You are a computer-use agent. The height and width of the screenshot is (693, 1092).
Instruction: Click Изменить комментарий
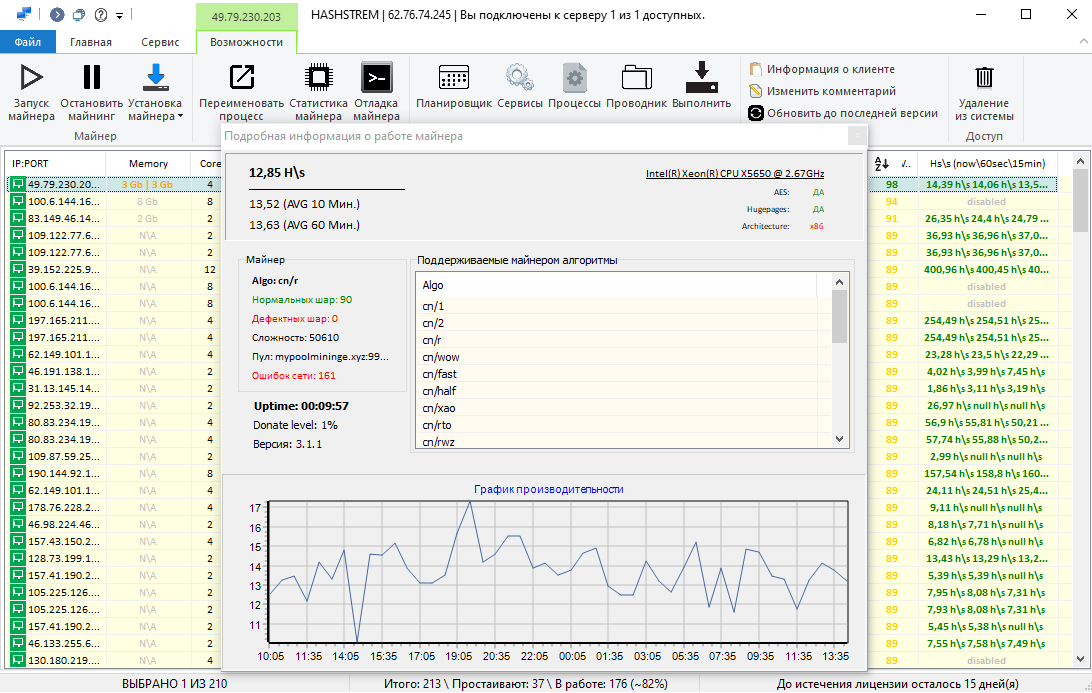tap(822, 91)
